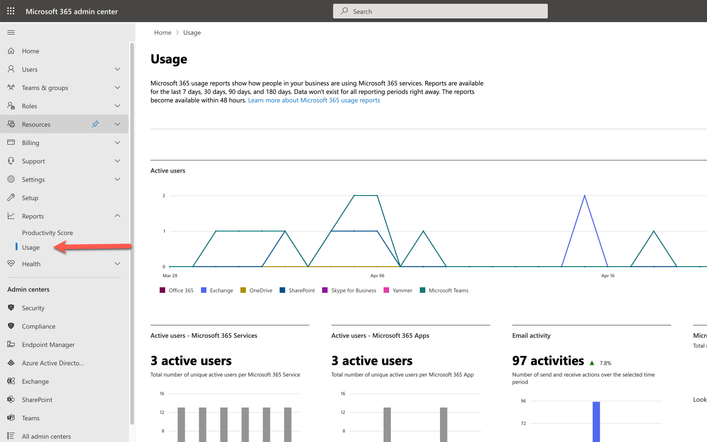
Task: Open Email activity report card title
Action: (531, 336)
